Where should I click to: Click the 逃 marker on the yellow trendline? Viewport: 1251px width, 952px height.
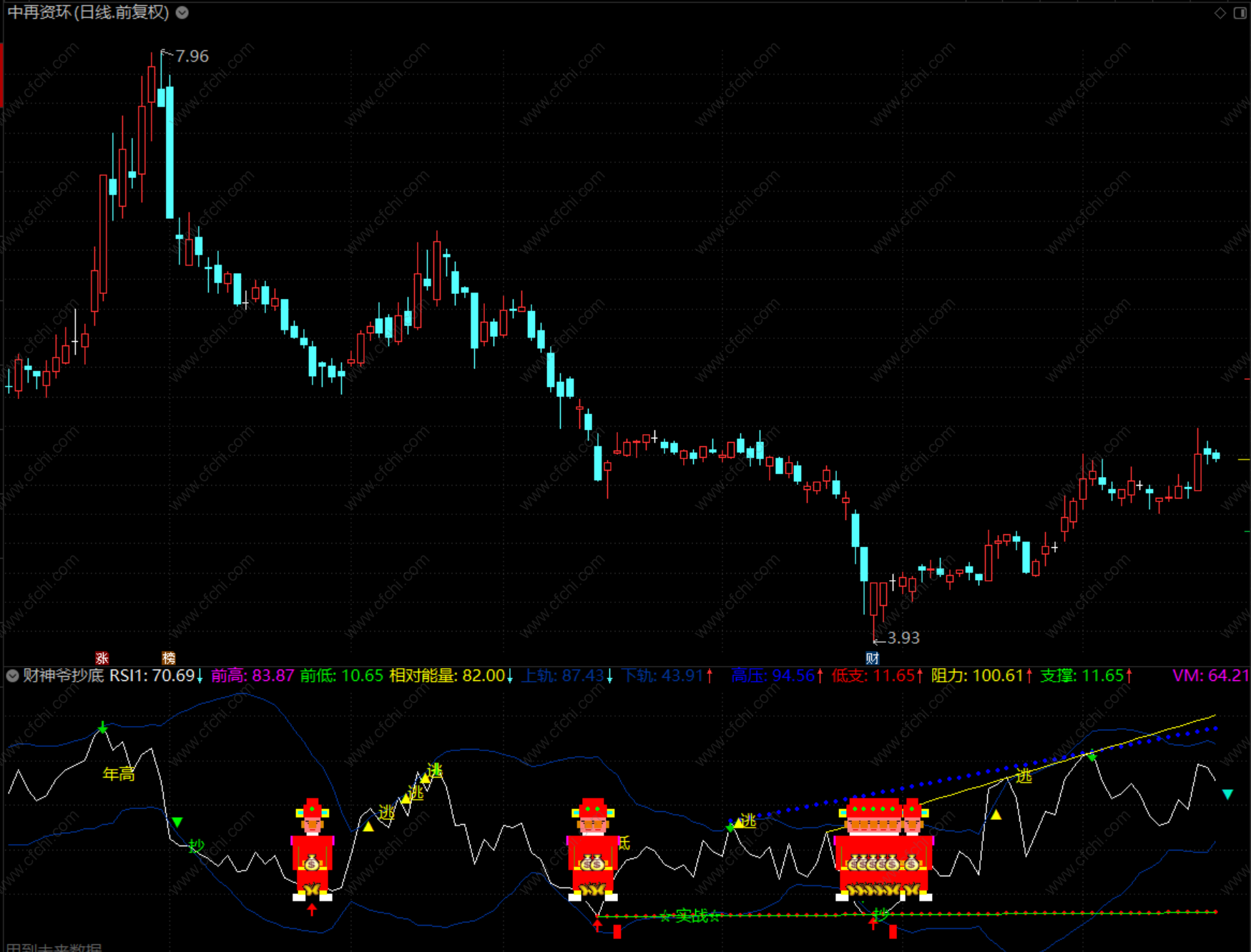coord(1024,775)
